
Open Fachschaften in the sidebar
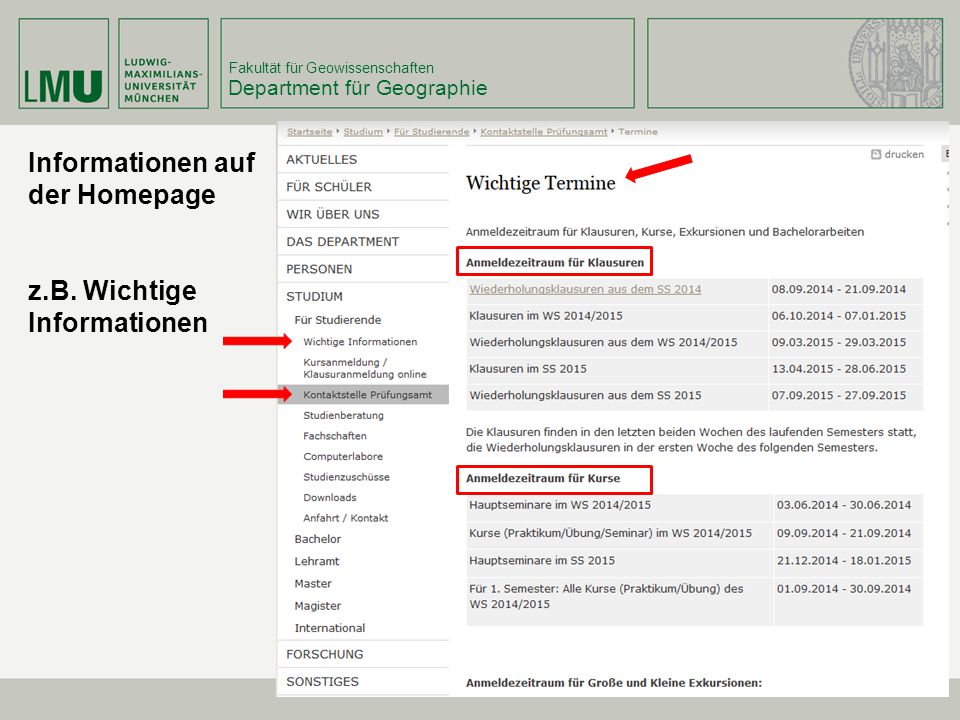[x=335, y=436]
